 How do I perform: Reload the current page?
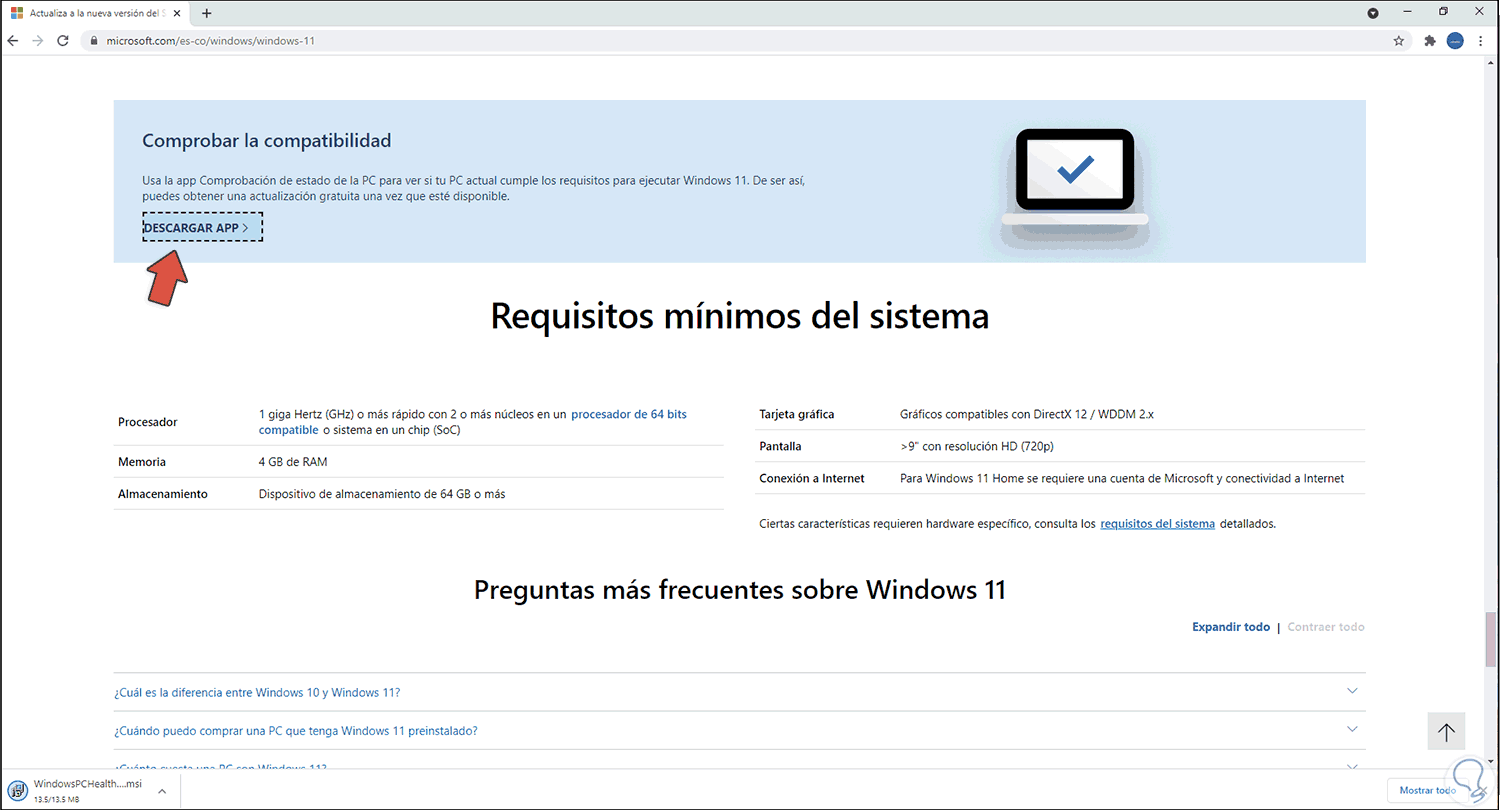63,41
